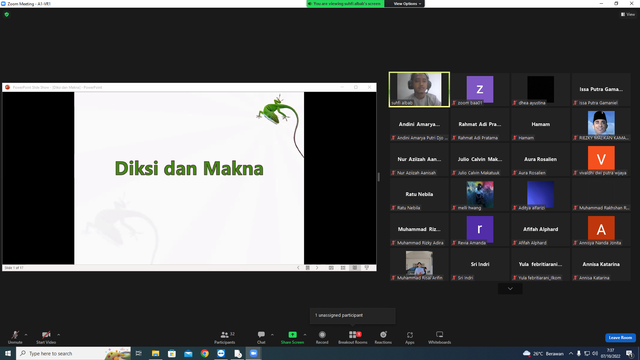
Task: Expand chat options arrow next to Chat
Action: (x=272, y=335)
